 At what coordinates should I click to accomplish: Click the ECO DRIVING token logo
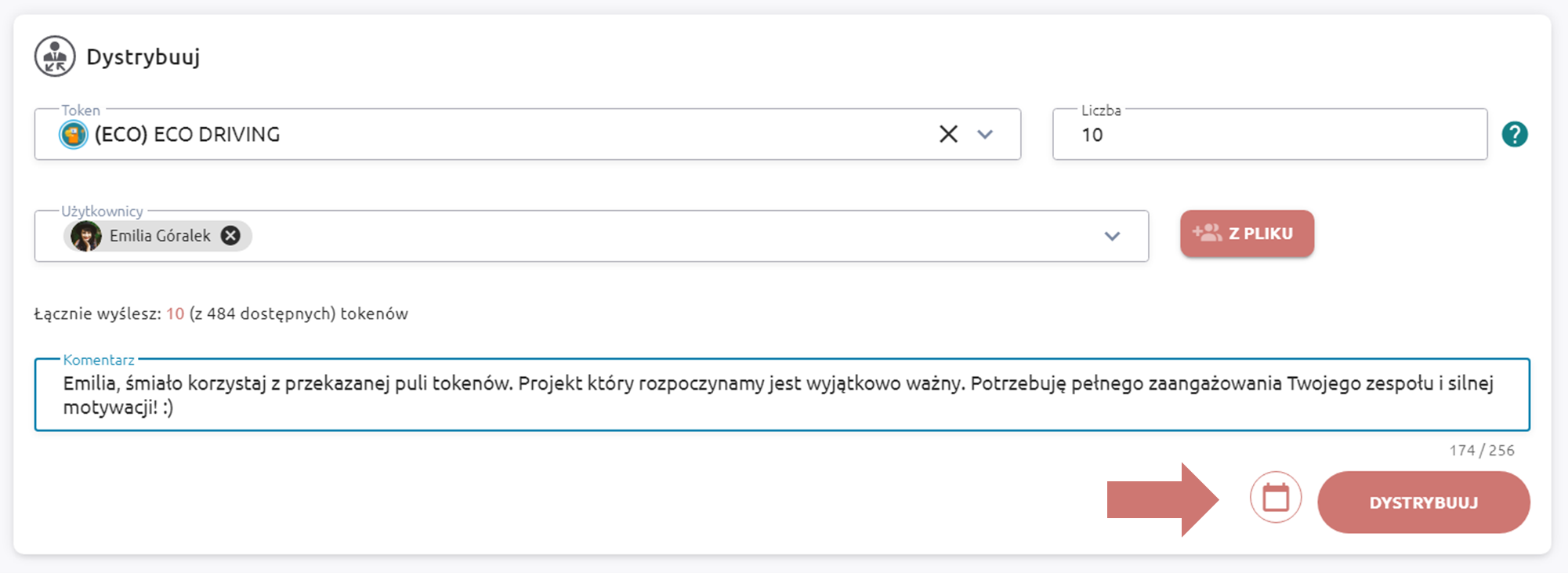click(x=74, y=135)
